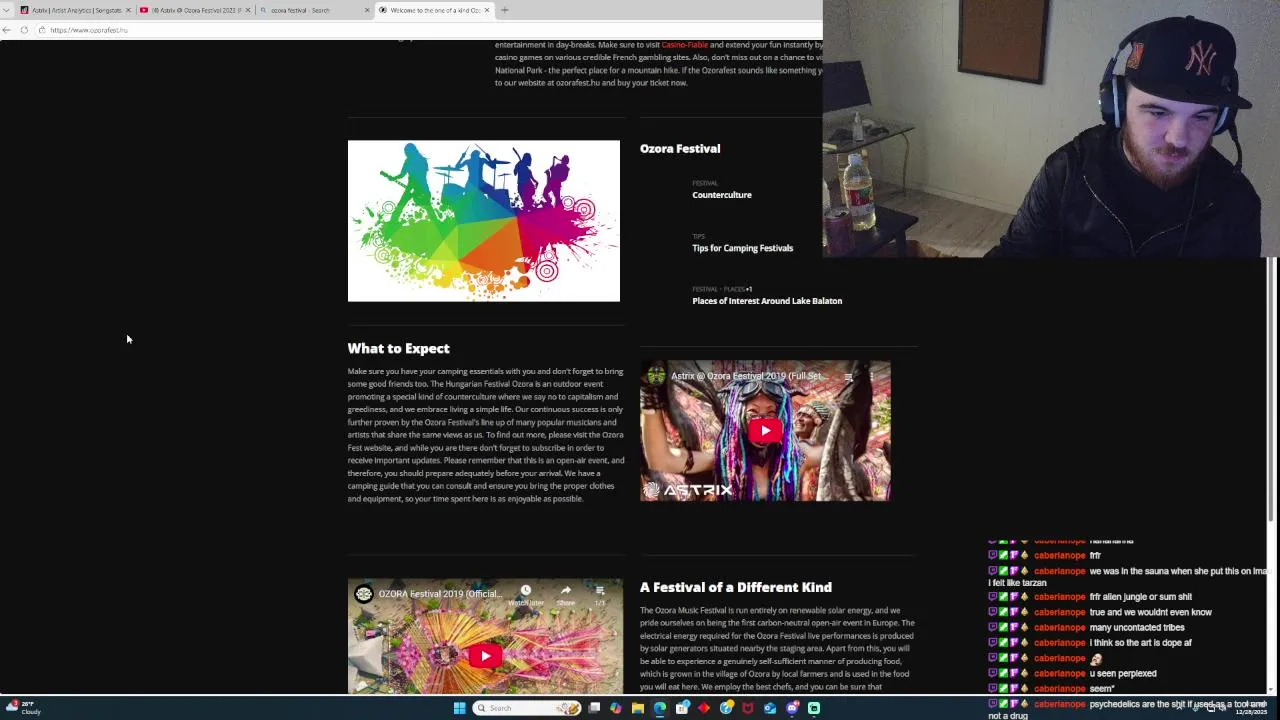The image size is (1280, 720).
Task: Open the OZORA video playlist counter icon
Action: pos(600,595)
